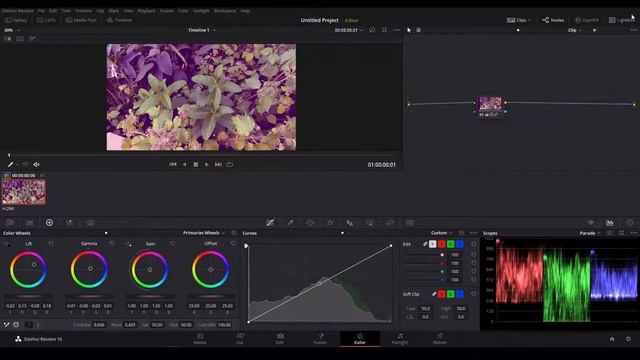Switch to the Deliver page tab

(x=440, y=339)
